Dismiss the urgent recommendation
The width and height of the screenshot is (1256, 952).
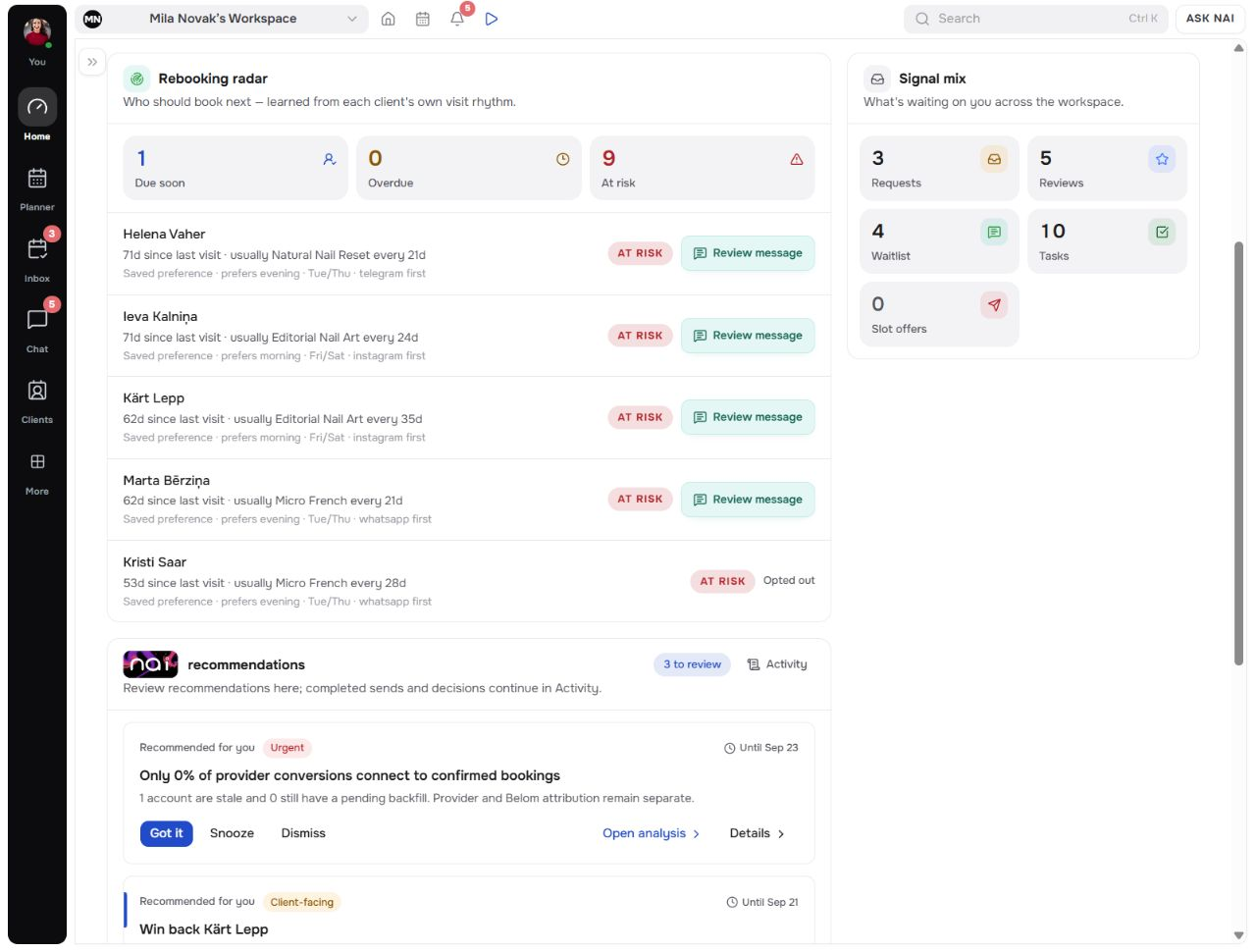point(303,833)
